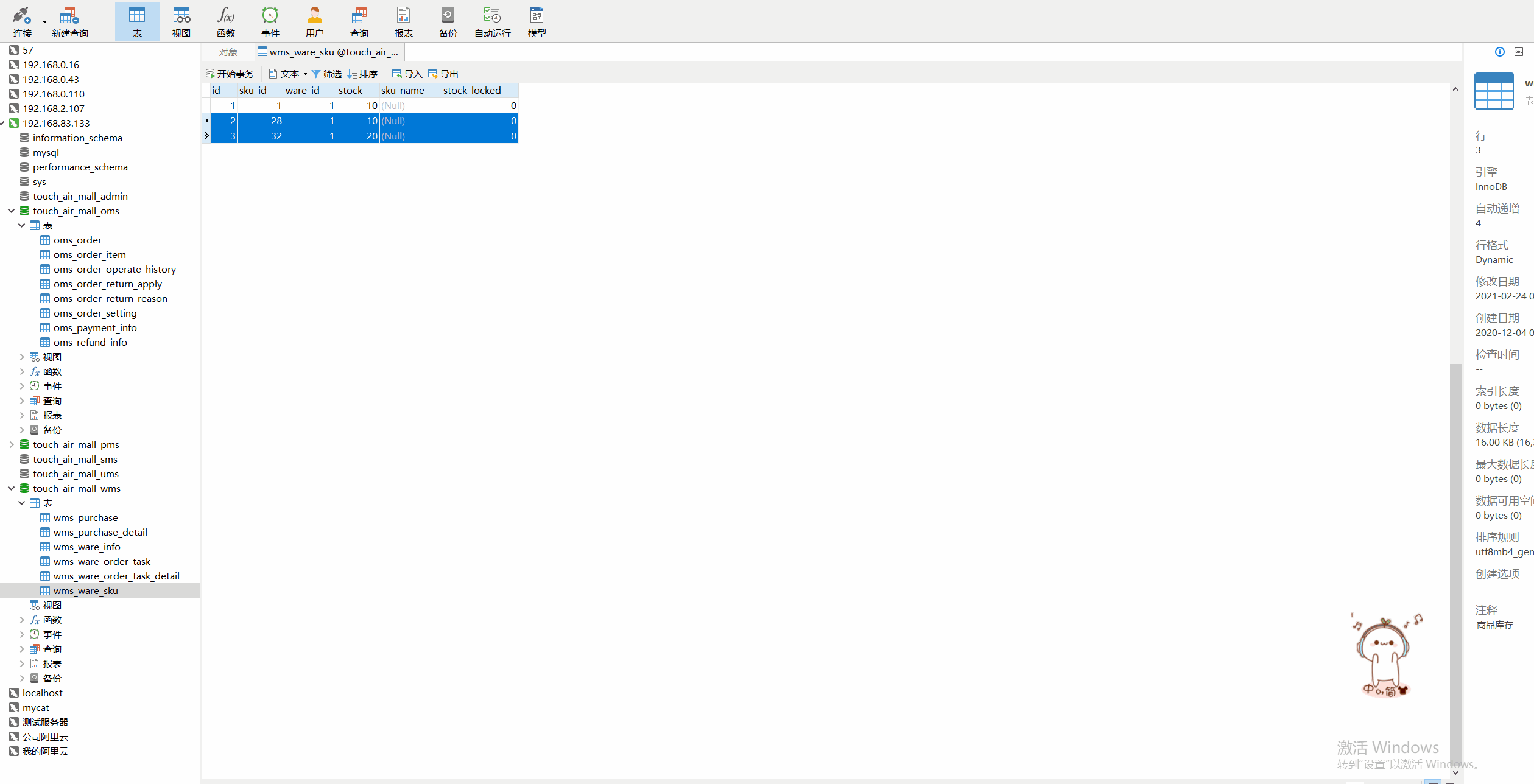The width and height of the screenshot is (1534, 784).
Task: Click 开始事务 (Begin Transaction) button
Action: [x=230, y=74]
